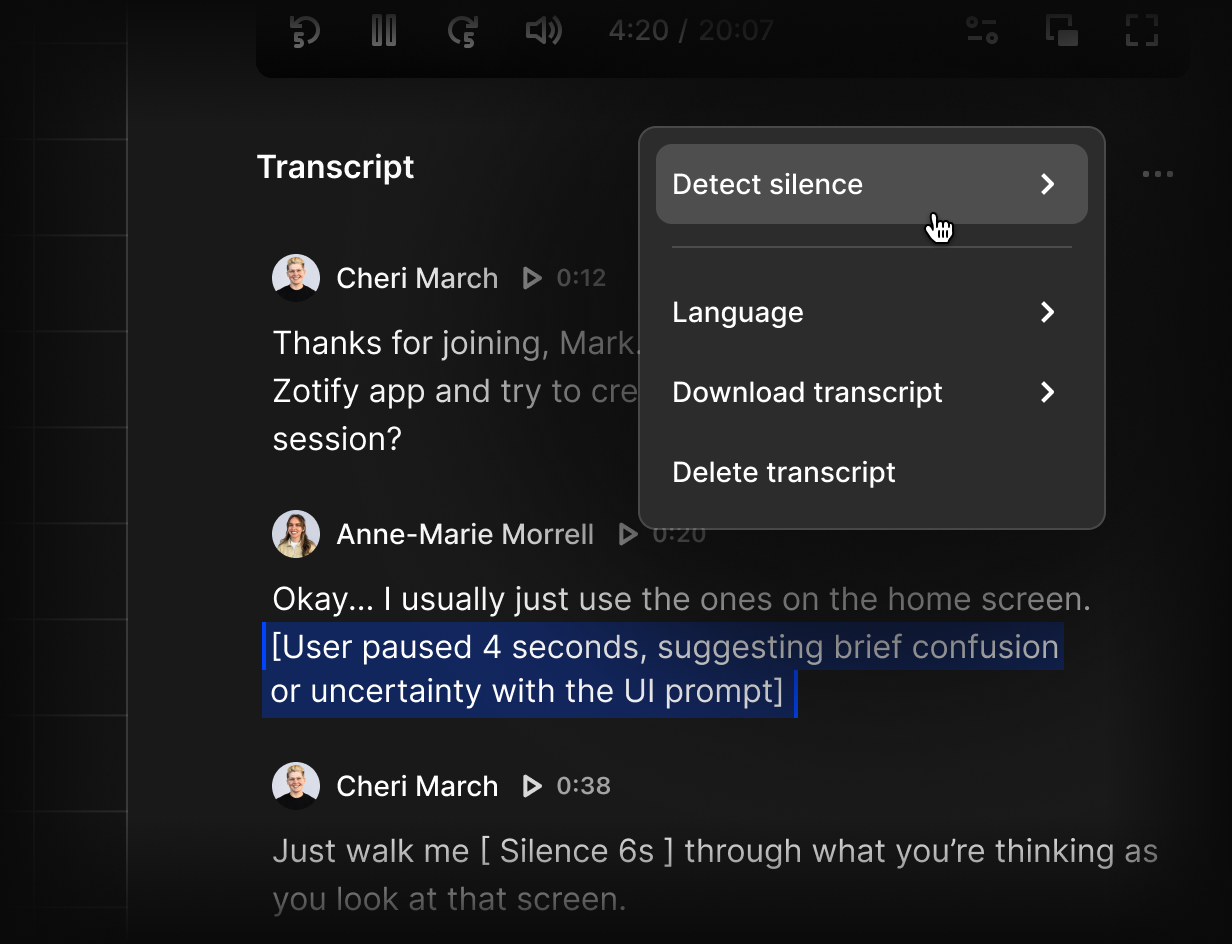Play Cheri March's segment at 0:38
The width and height of the screenshot is (1232, 944).
click(x=532, y=786)
